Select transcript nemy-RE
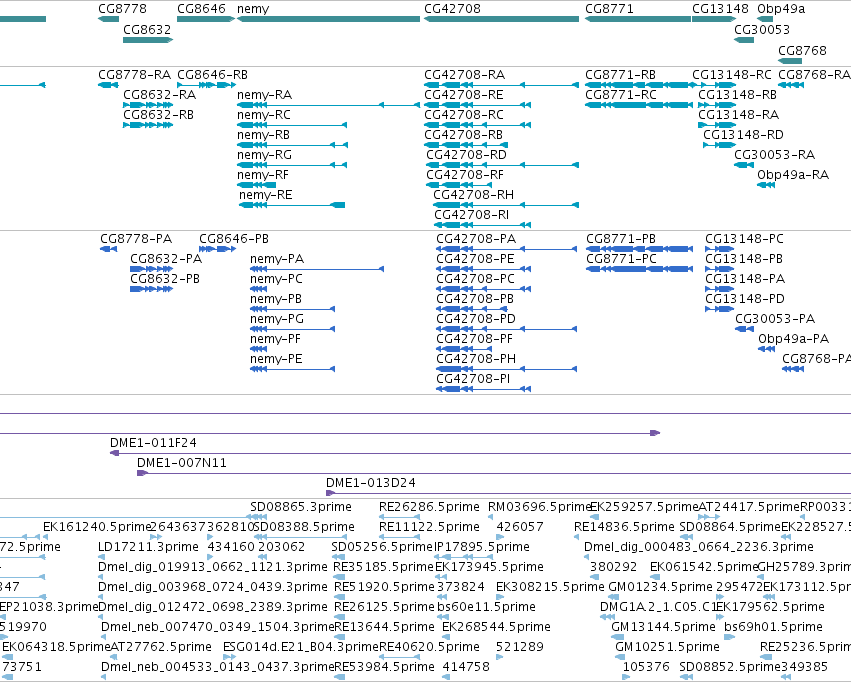This screenshot has width=851, height=682. 292,205
